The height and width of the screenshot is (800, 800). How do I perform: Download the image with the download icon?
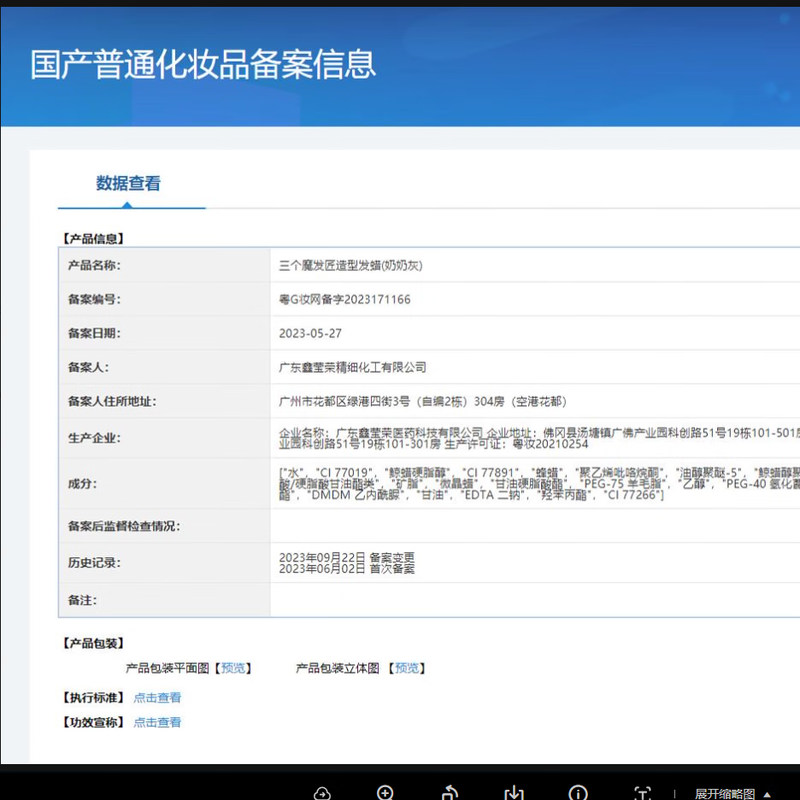514,793
